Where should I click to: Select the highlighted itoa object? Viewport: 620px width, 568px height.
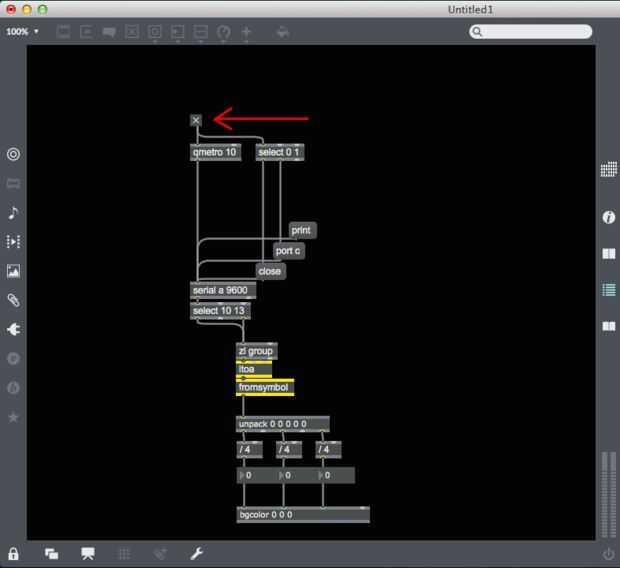tap(254, 369)
